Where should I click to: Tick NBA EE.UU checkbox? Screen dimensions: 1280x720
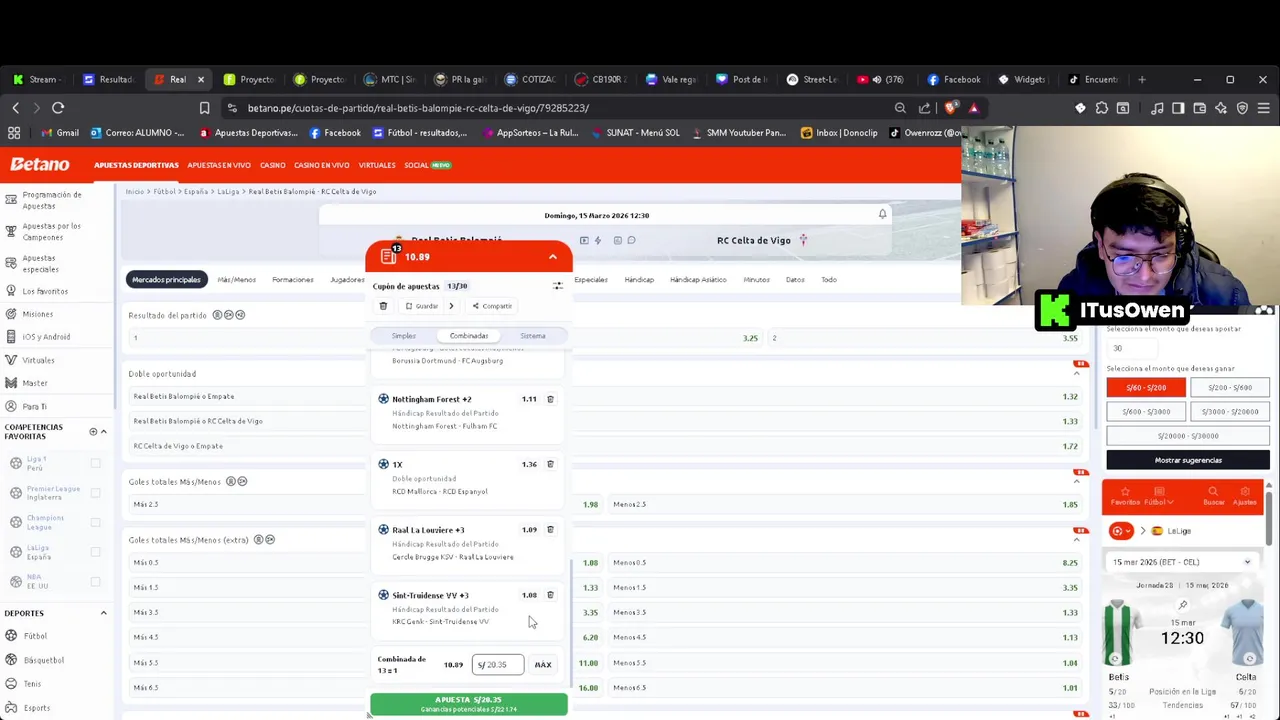pyautogui.click(x=96, y=581)
